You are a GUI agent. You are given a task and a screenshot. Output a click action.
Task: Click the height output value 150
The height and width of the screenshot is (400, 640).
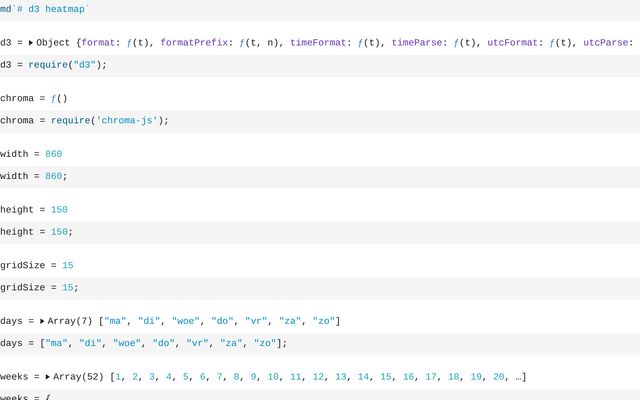pos(59,210)
